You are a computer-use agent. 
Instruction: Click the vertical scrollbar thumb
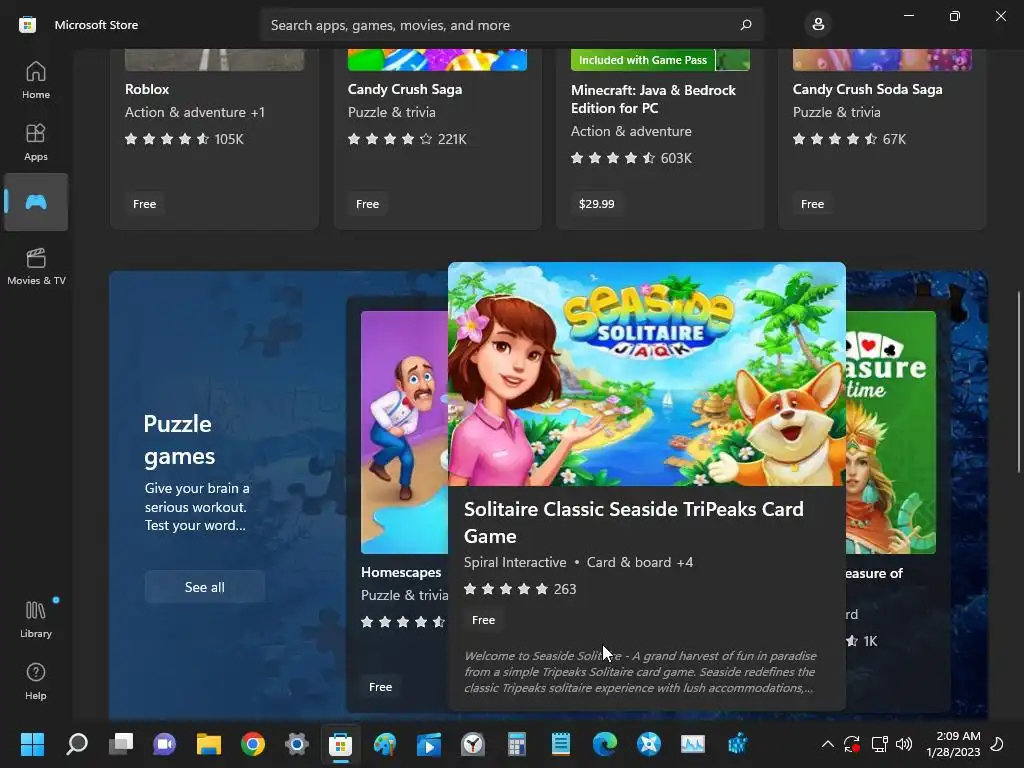point(1019,382)
